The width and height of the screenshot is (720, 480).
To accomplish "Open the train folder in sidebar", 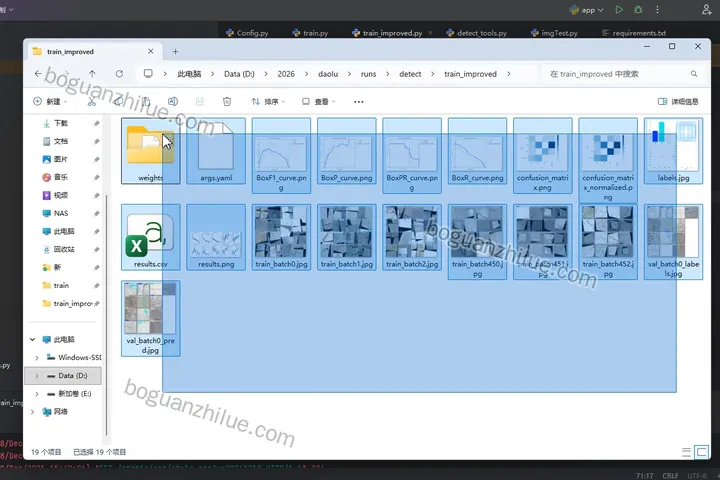I will click(x=61, y=285).
